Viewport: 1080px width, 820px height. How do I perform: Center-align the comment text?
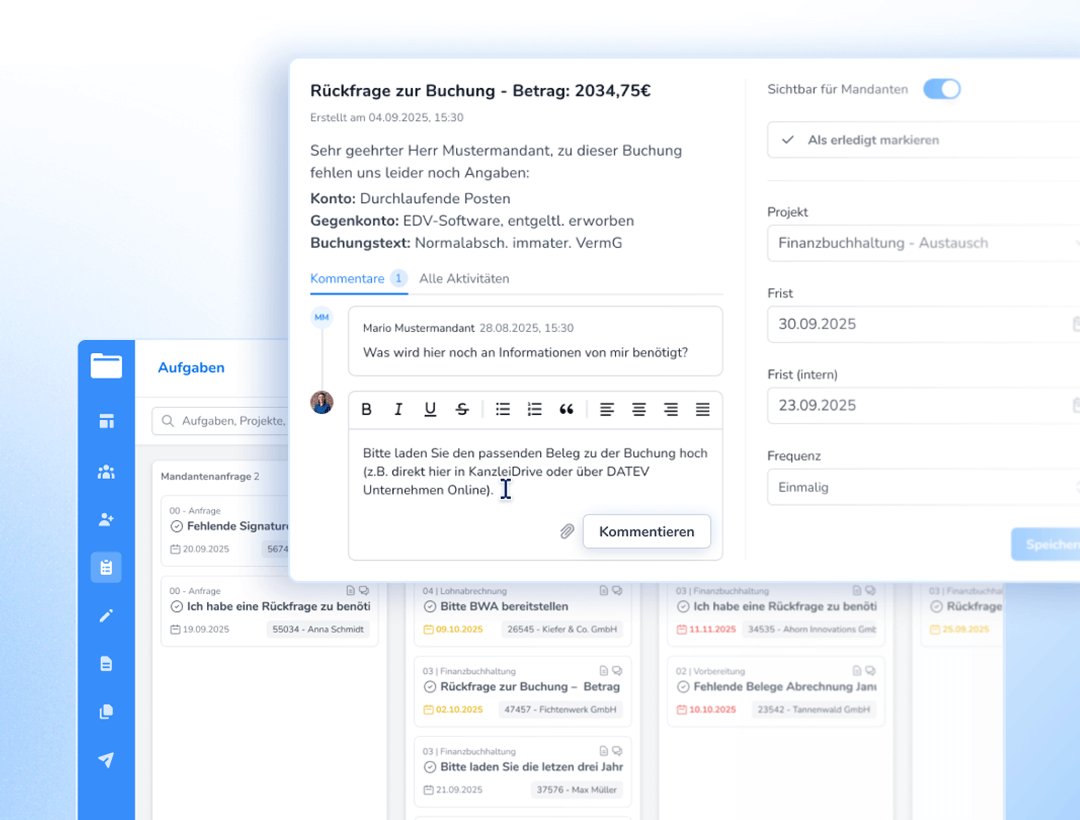639,409
